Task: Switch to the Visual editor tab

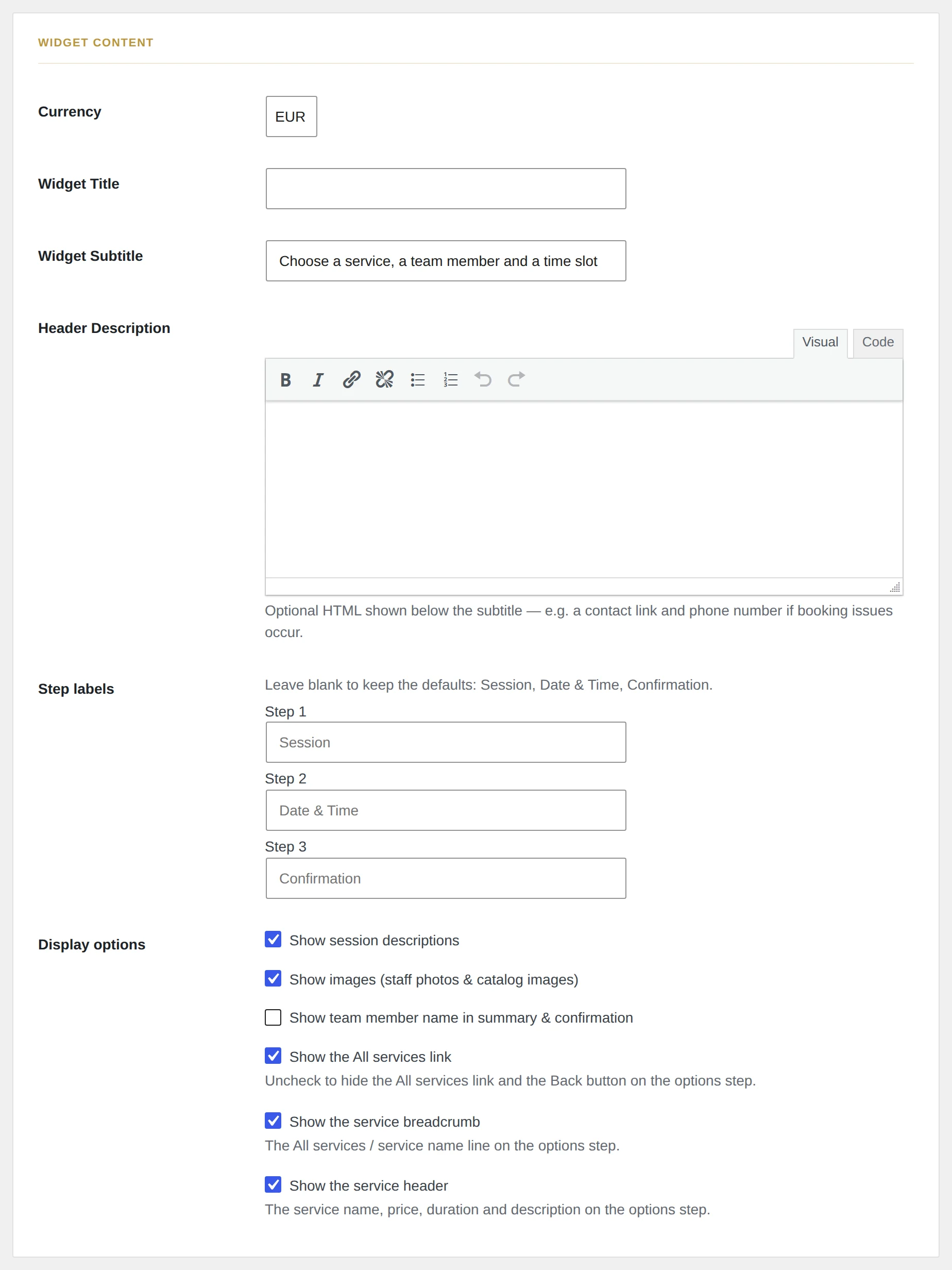Action: click(x=820, y=343)
